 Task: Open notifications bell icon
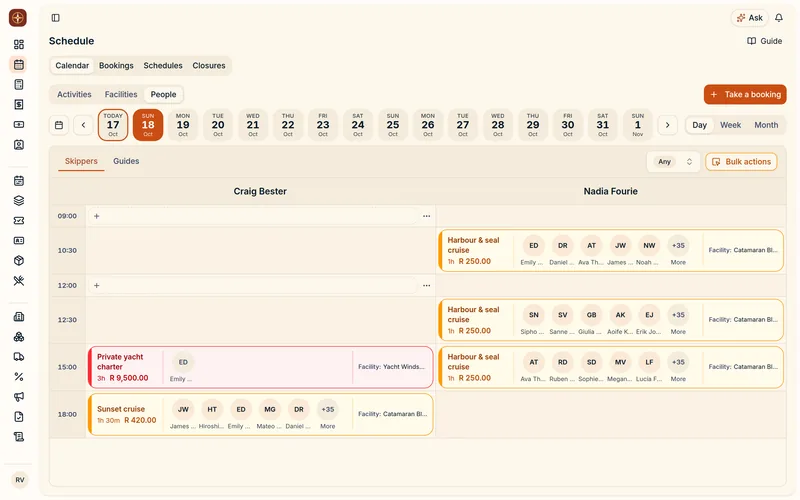click(x=779, y=18)
